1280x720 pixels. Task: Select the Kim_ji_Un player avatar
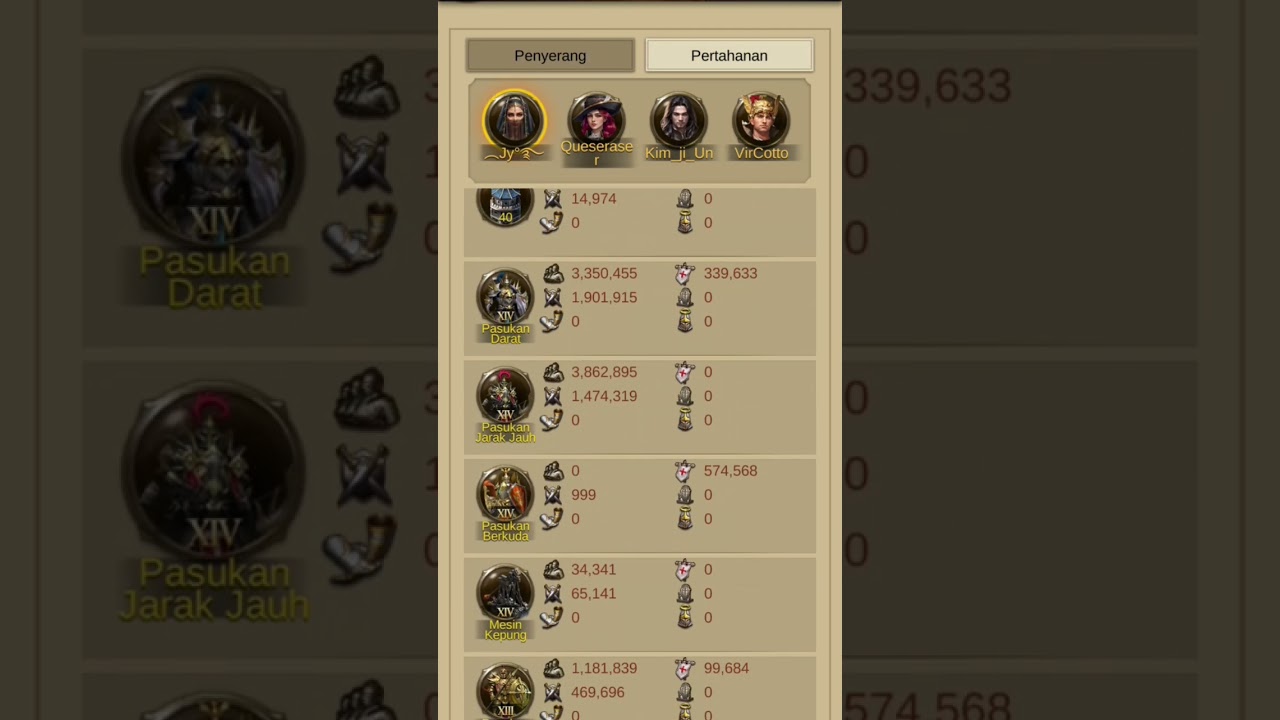tap(679, 120)
